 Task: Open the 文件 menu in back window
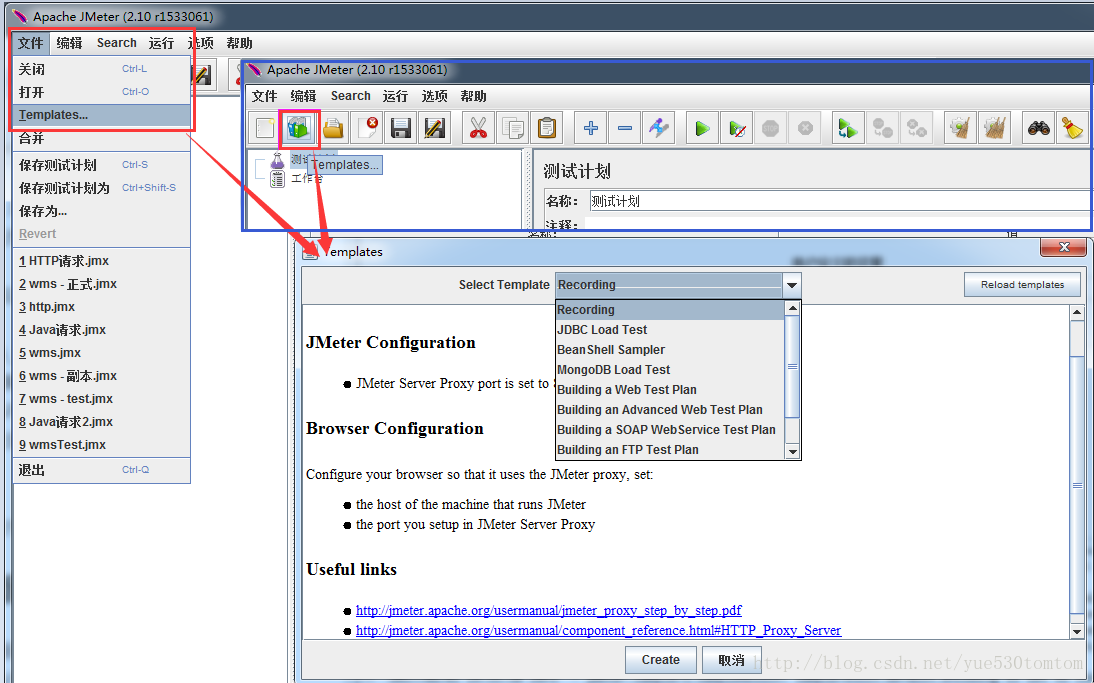point(31,43)
